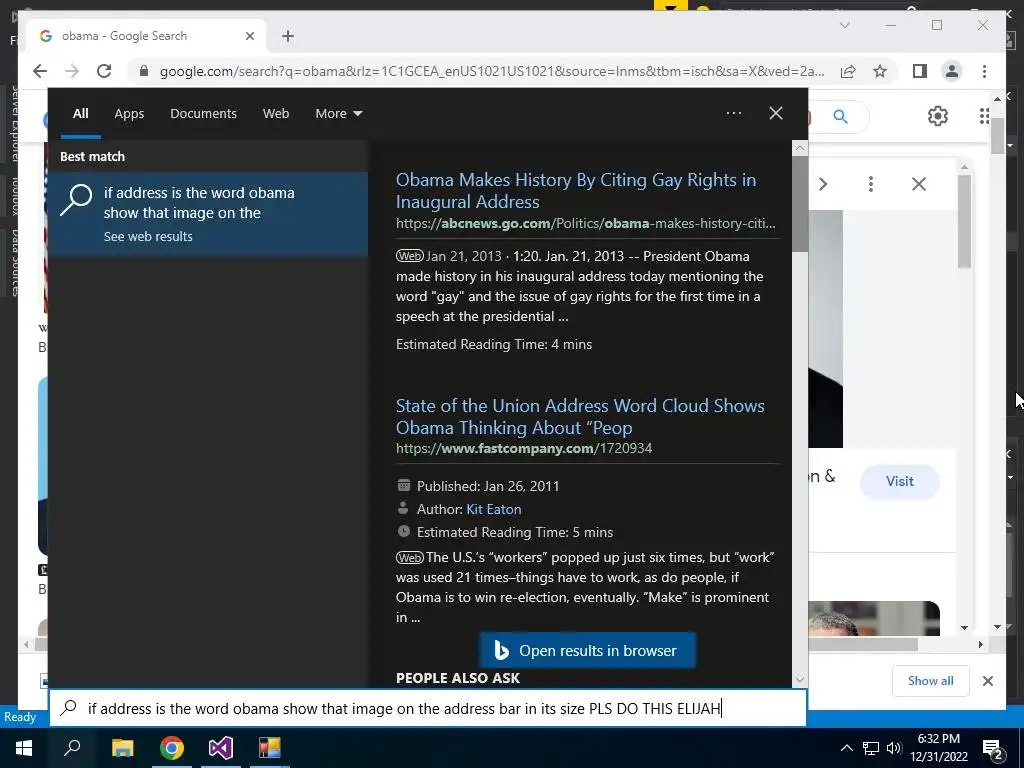Viewport: 1024px width, 768px height.
Task: Click the taskbar search magnifier
Action: 72,748
